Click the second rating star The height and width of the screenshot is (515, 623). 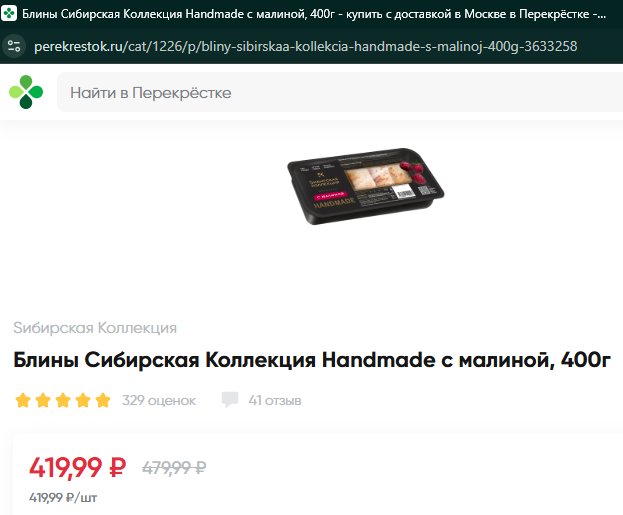coord(43,400)
